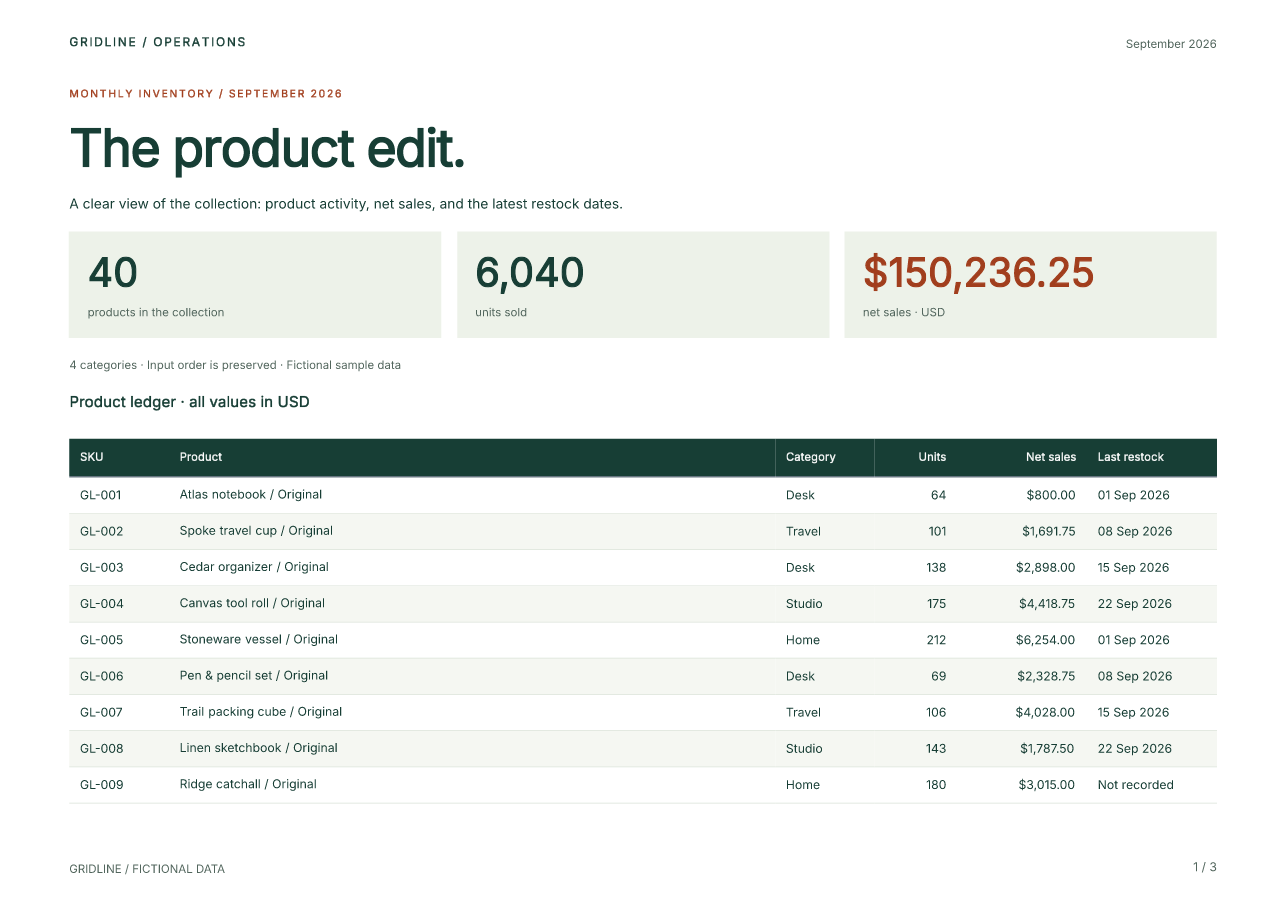This screenshot has height=909, width=1286.
Task: Click The product edit. headline
Action: 267,148
